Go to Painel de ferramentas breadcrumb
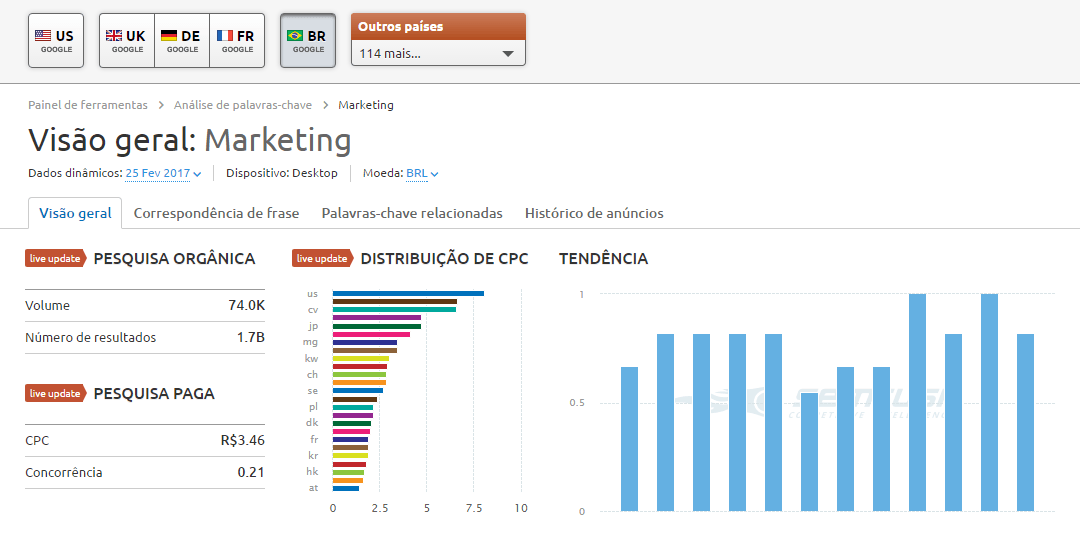This screenshot has height=536, width=1080. coord(88,105)
